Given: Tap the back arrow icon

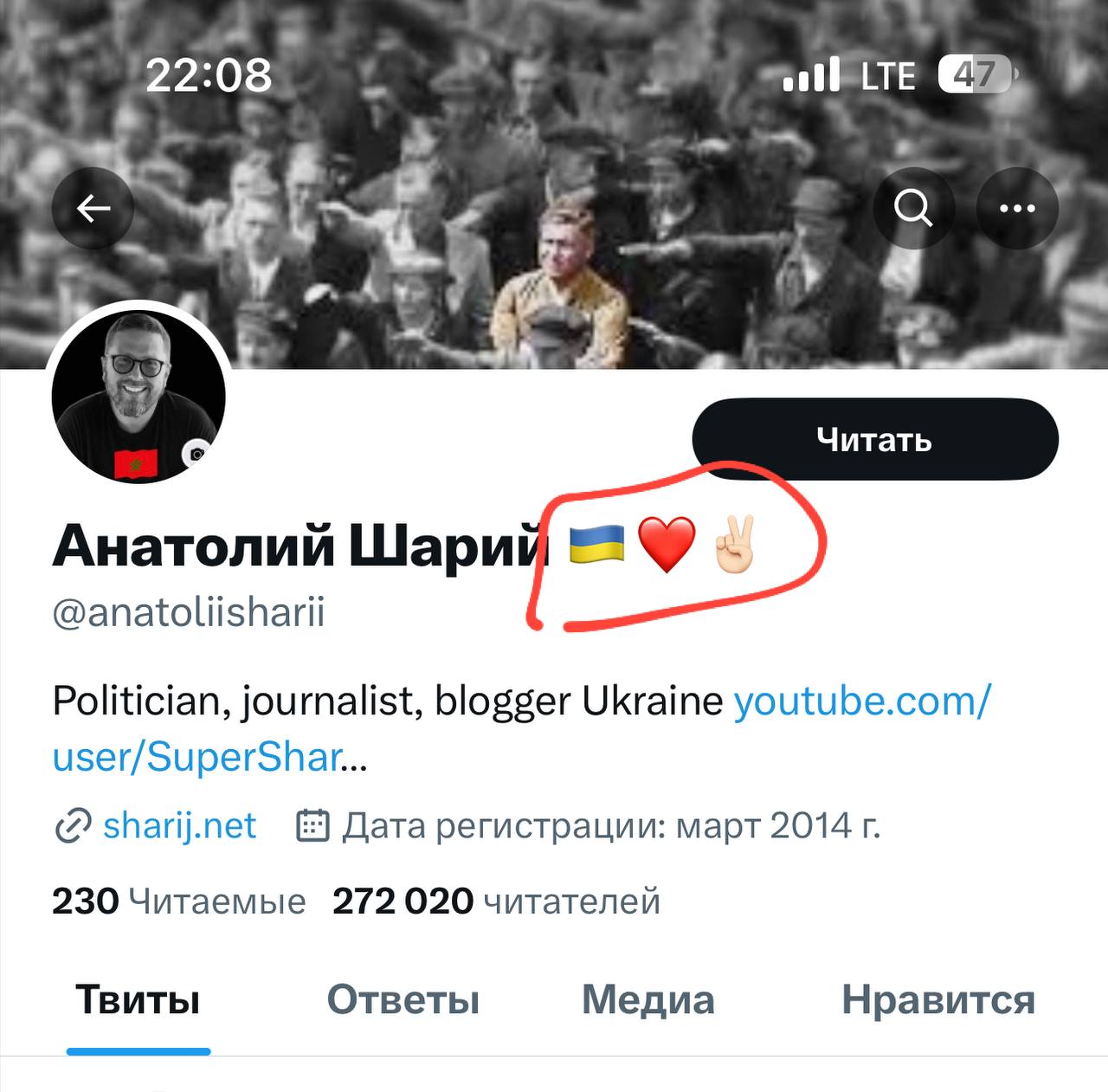Looking at the screenshot, I should [x=93, y=209].
